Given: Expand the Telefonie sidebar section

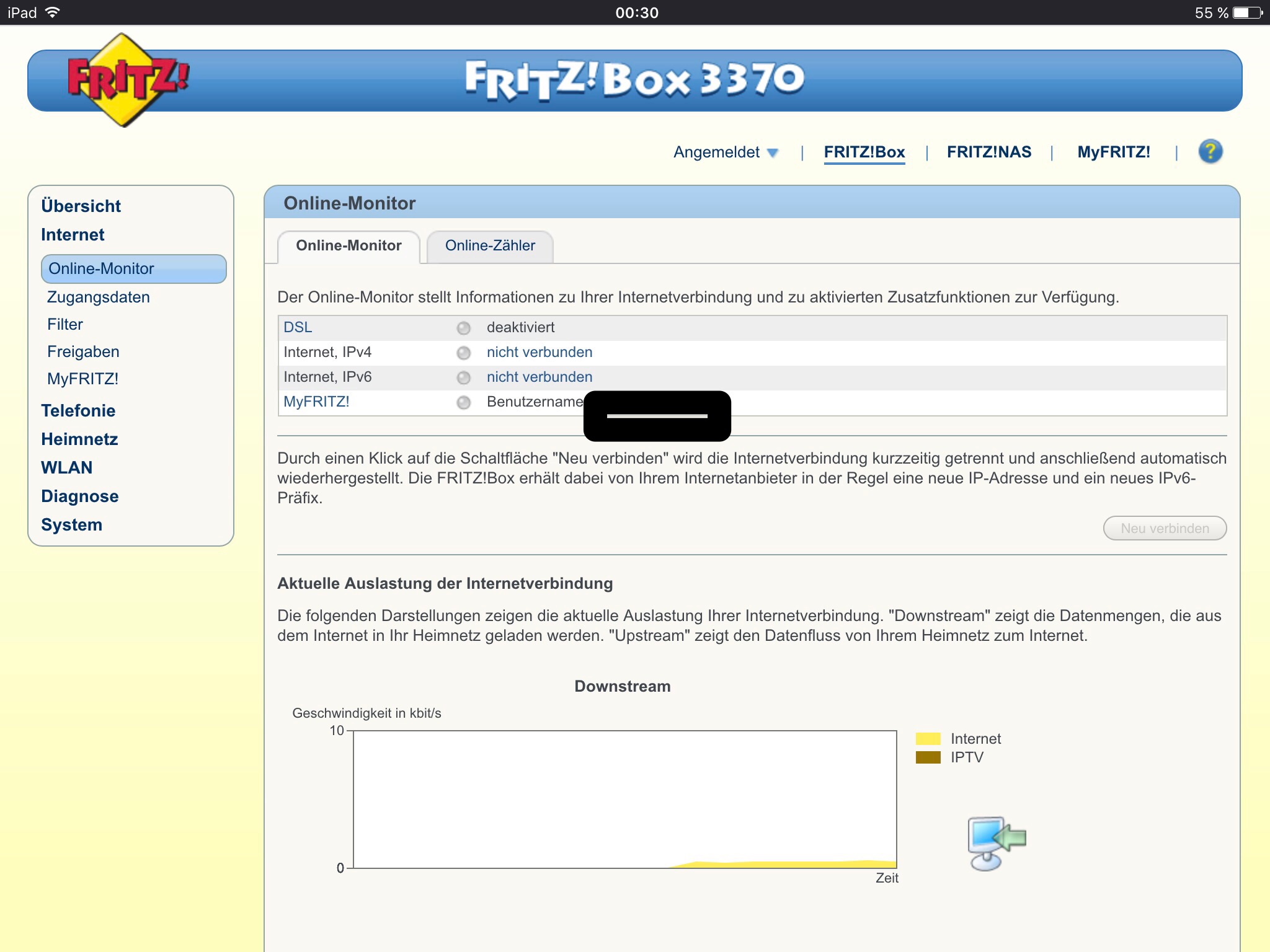Looking at the screenshot, I should point(78,411).
